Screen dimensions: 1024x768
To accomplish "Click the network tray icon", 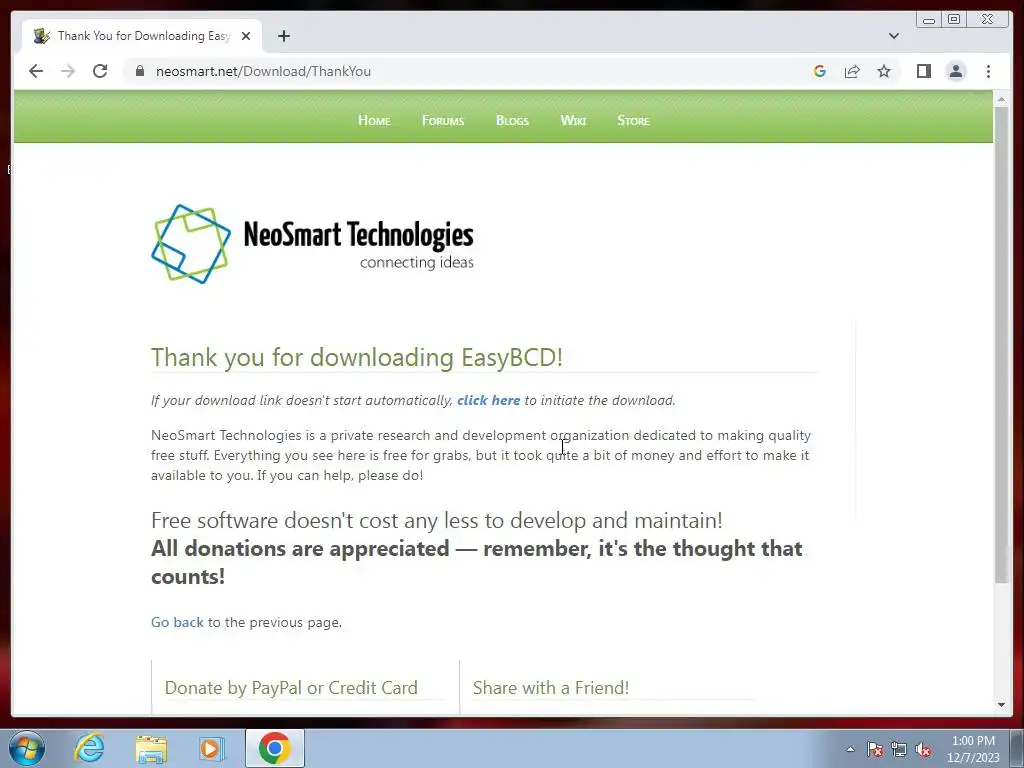I will pos(899,750).
